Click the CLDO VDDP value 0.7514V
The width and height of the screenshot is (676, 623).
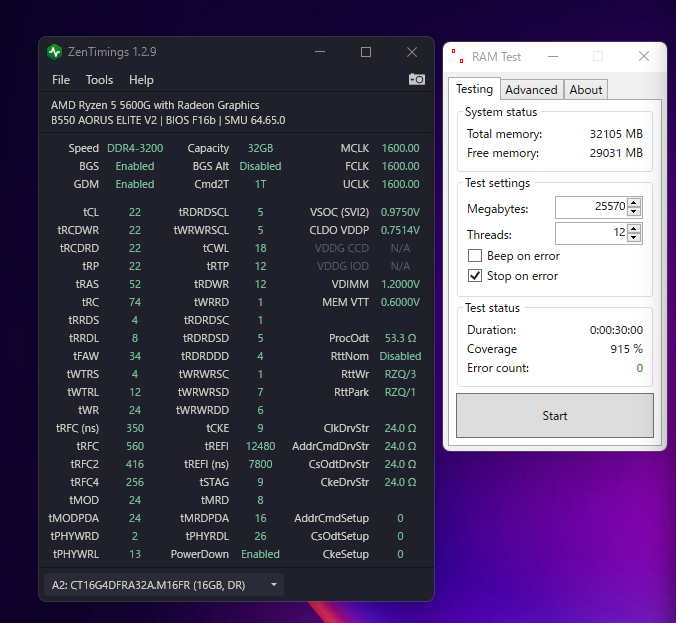click(400, 230)
